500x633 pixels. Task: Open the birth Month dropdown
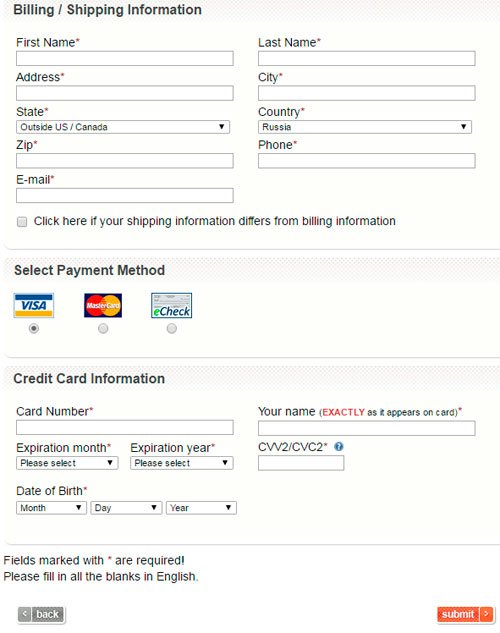coord(51,508)
